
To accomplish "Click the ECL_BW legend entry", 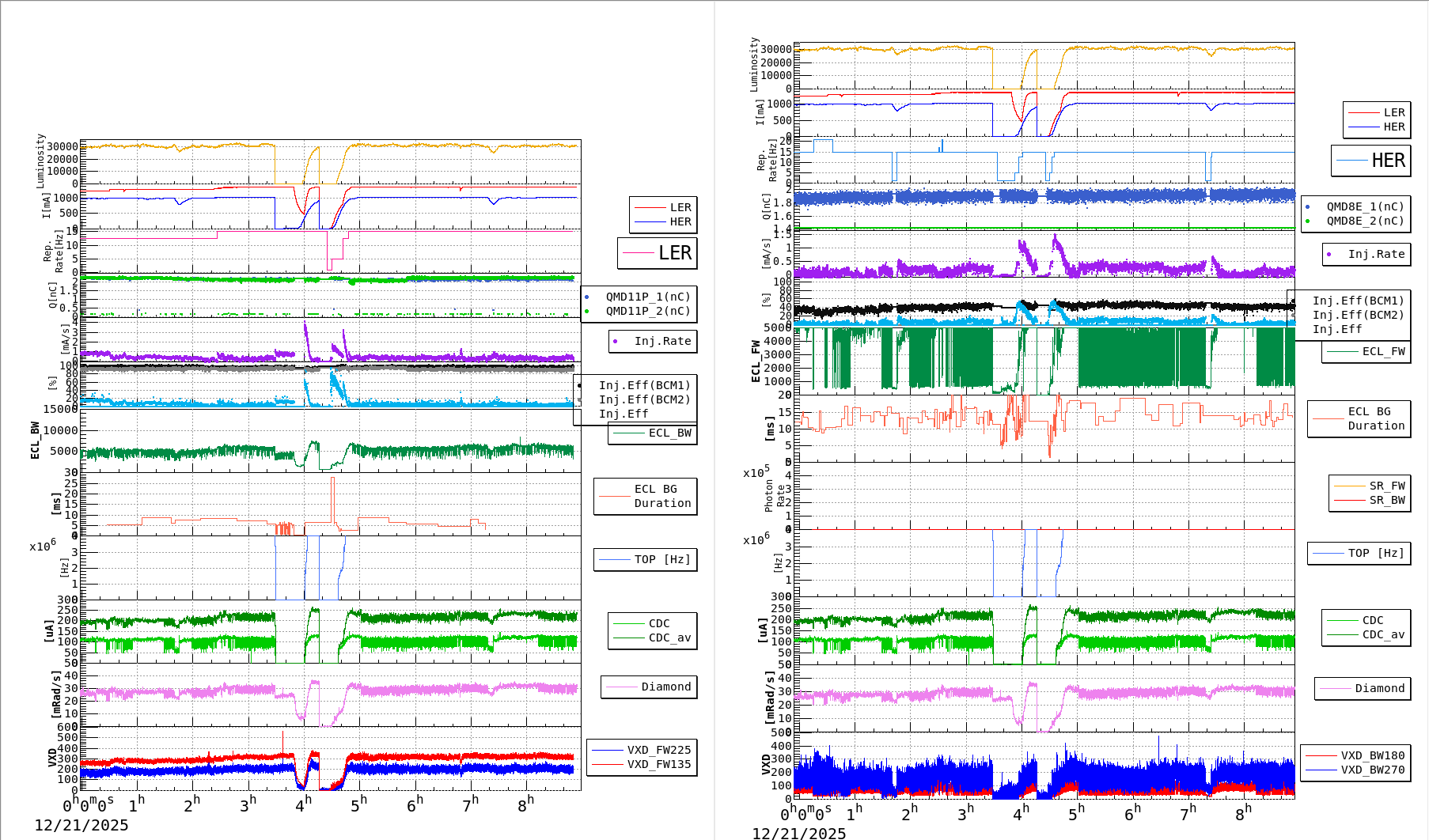I will click(x=653, y=433).
